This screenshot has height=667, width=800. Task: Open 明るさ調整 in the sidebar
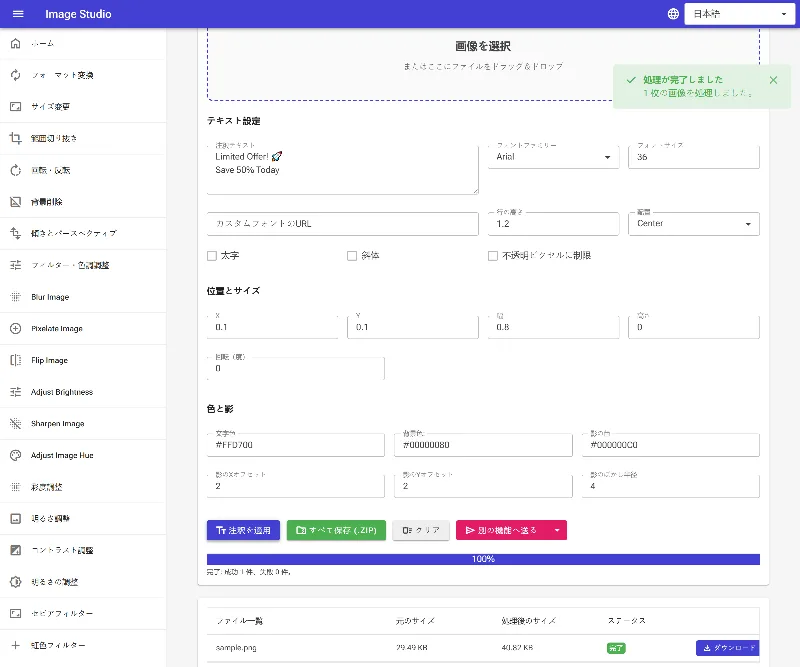point(83,518)
